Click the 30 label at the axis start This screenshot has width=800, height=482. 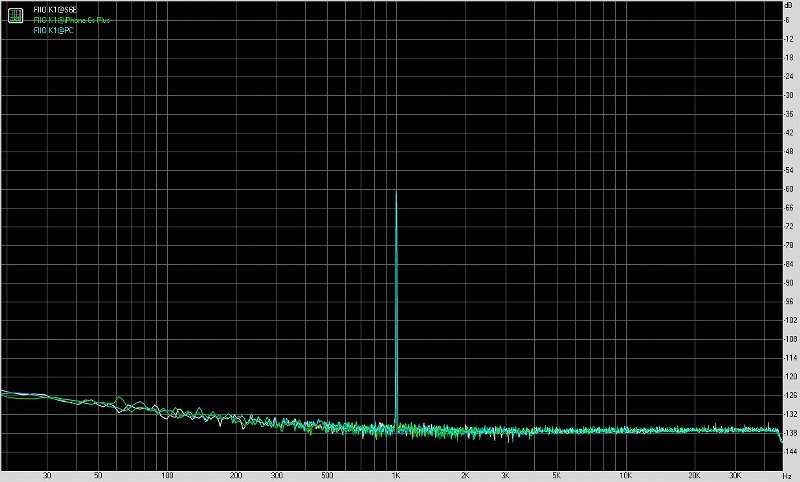(48, 476)
